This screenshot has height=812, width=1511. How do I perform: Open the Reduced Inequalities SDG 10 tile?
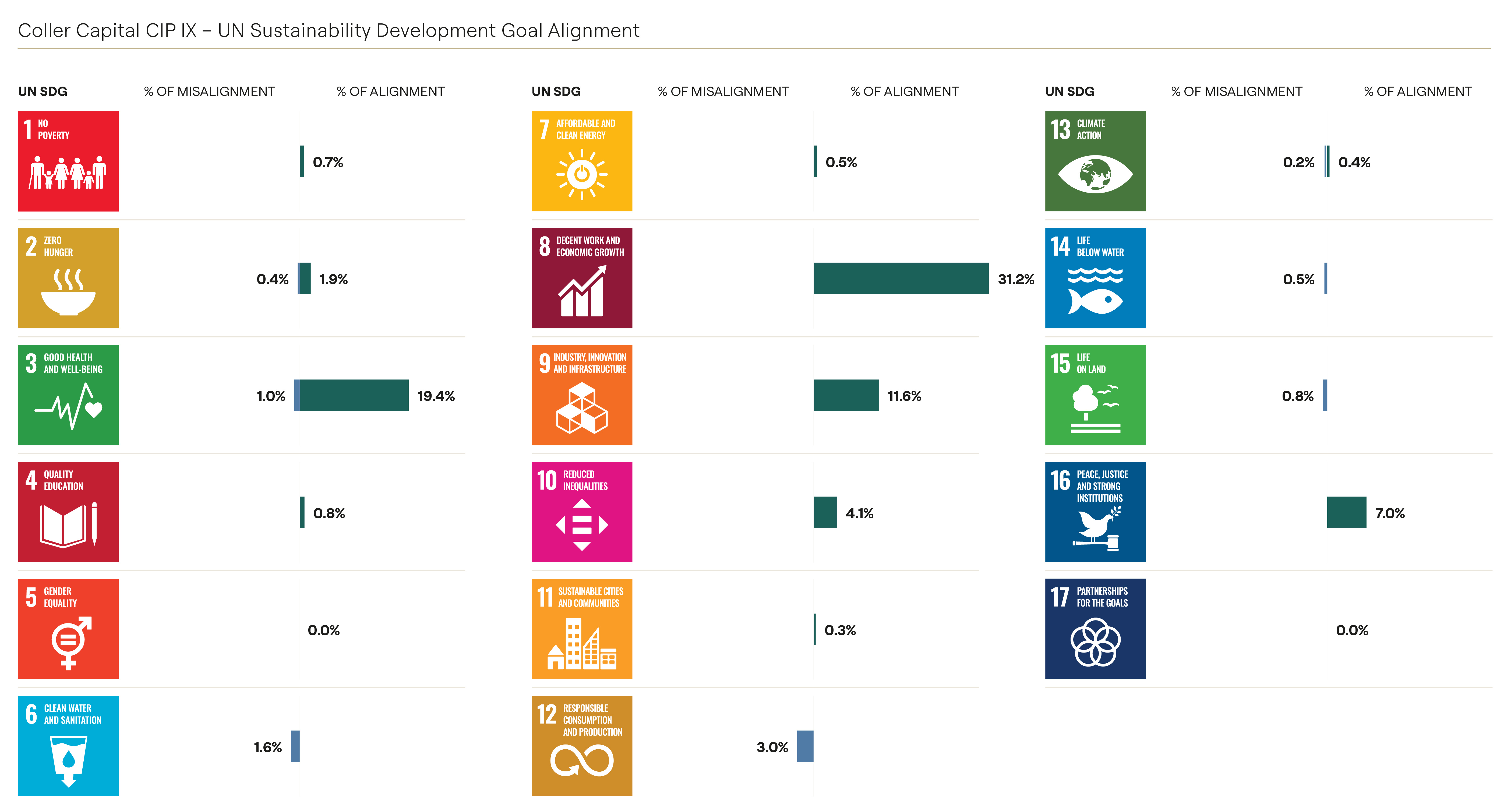click(581, 512)
